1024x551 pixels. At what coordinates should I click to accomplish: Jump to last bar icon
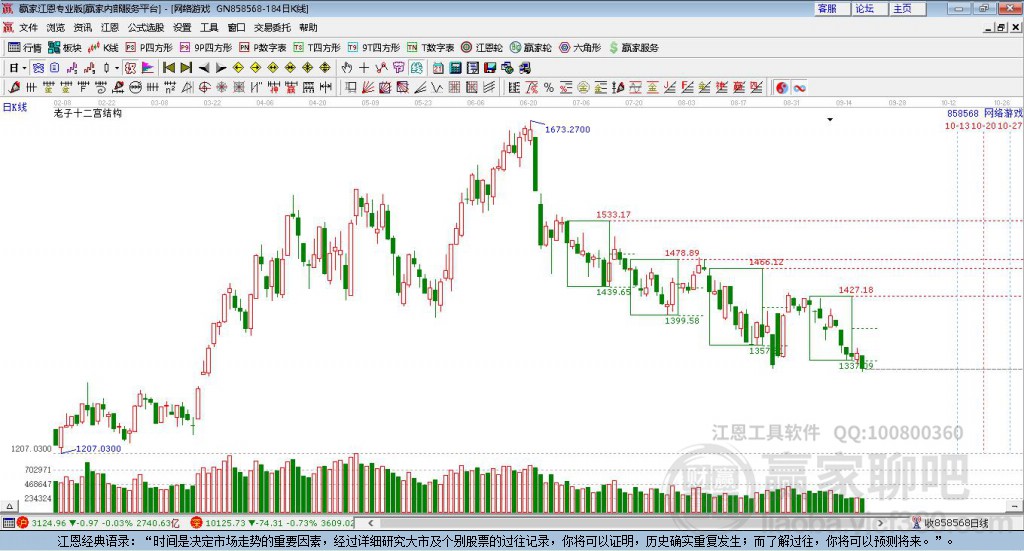(186, 68)
